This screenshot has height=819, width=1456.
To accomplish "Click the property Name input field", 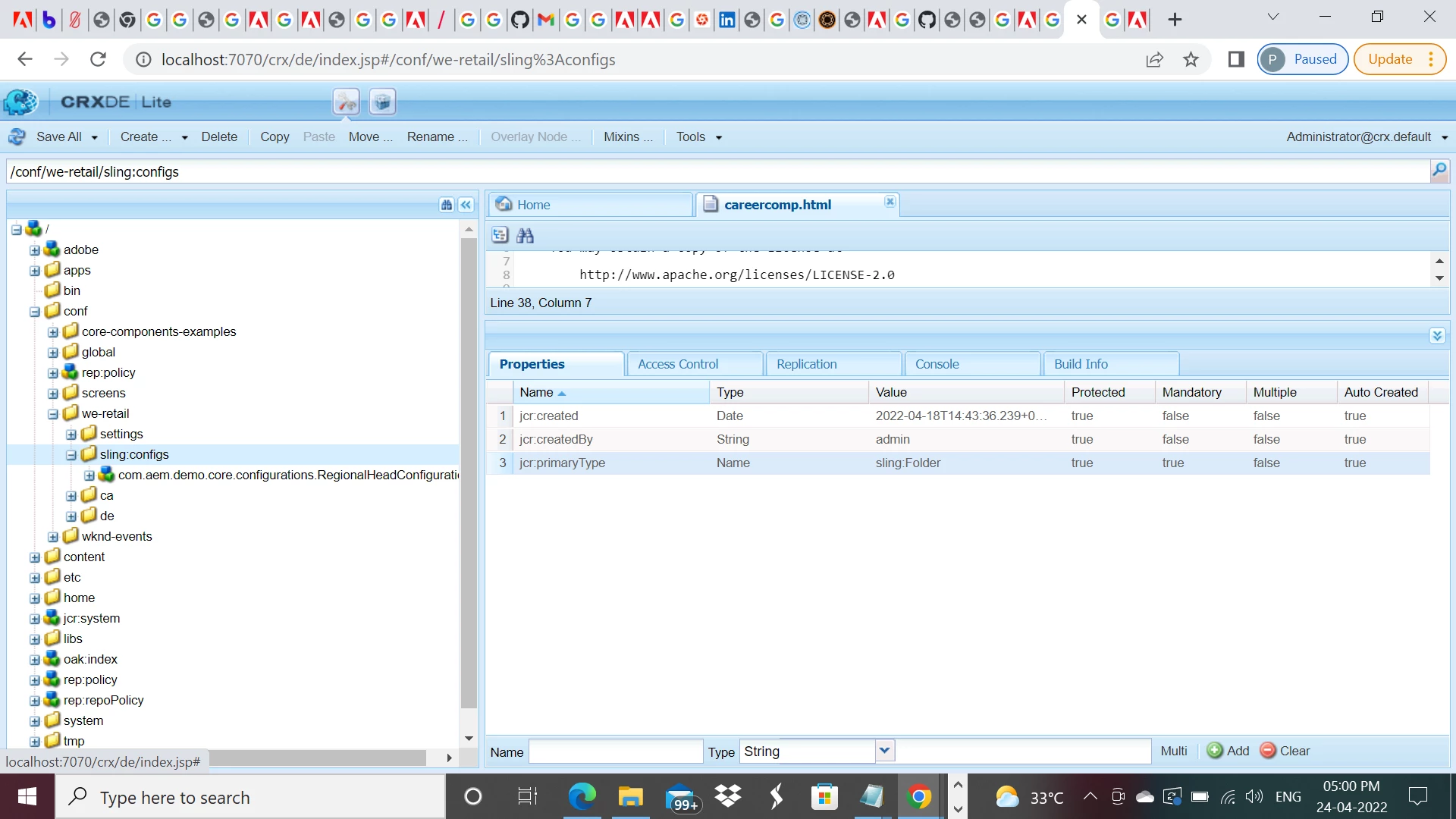I will pyautogui.click(x=615, y=752).
